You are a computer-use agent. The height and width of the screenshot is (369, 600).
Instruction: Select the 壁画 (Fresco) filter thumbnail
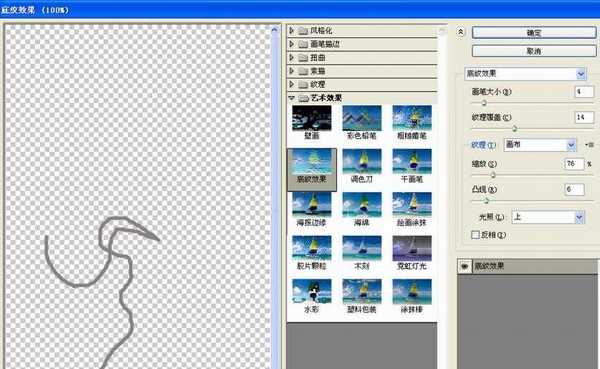311,118
